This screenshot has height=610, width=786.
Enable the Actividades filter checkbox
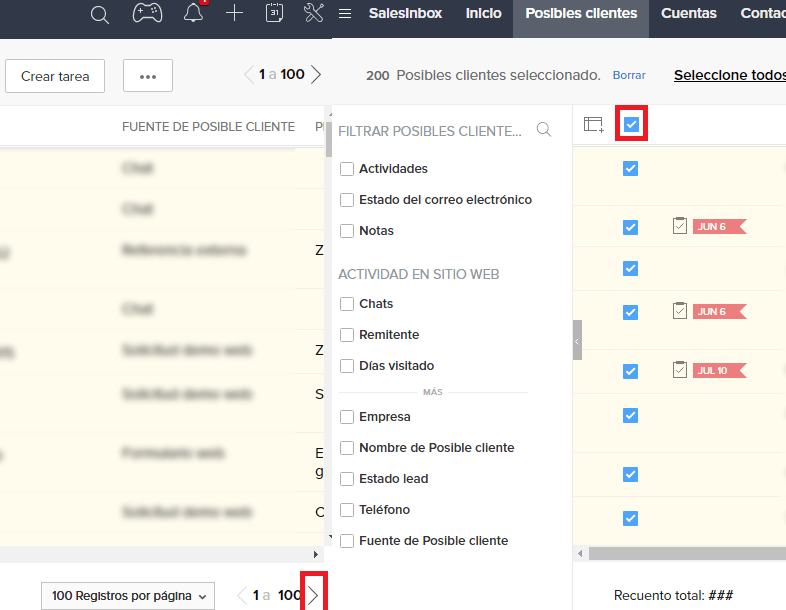tap(347, 169)
